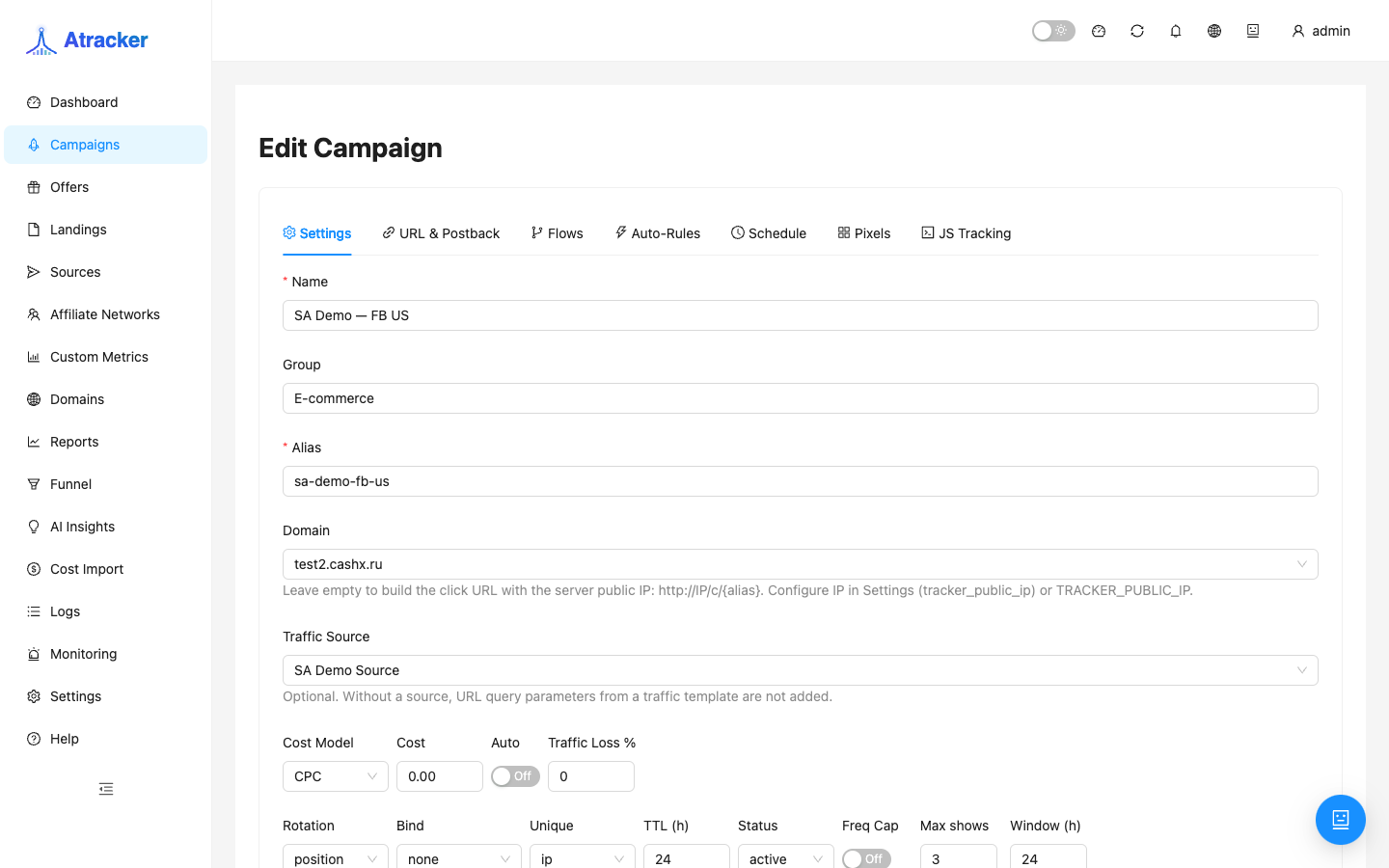Open Settings via the sidebar gear icon
Image resolution: width=1389 pixels, height=868 pixels.
(x=34, y=696)
